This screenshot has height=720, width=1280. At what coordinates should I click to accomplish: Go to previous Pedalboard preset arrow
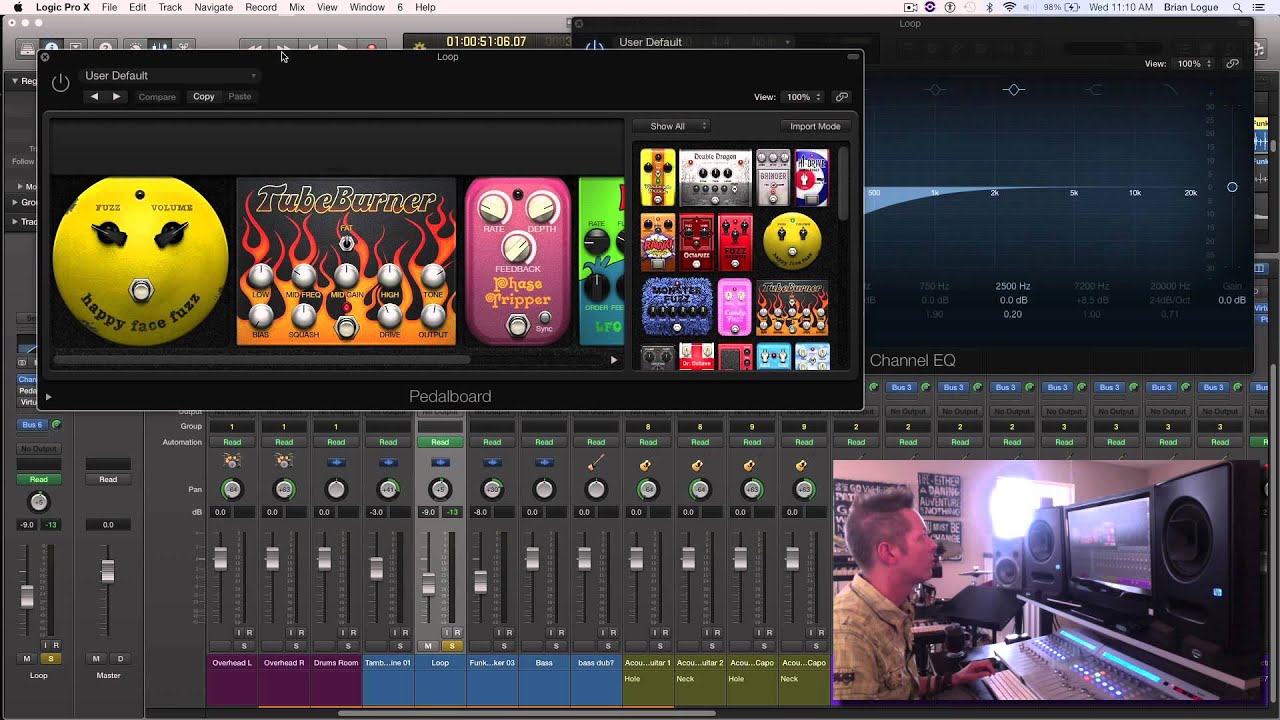pyautogui.click(x=94, y=96)
